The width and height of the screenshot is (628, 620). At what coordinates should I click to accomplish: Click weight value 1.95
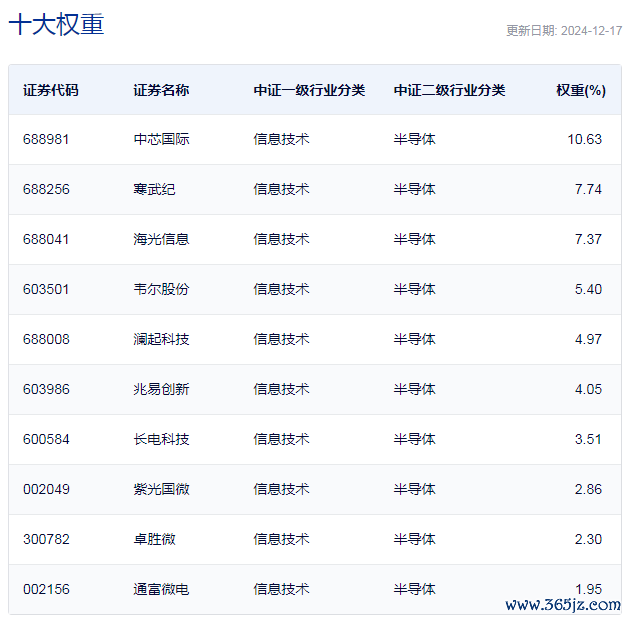pyautogui.click(x=588, y=590)
